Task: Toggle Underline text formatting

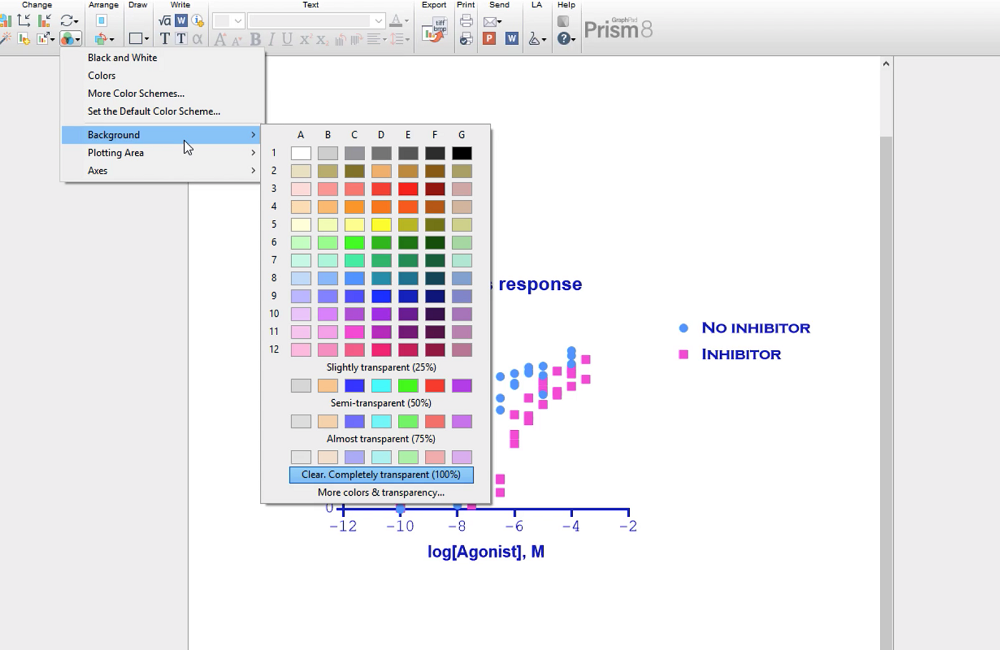Action: coord(287,39)
